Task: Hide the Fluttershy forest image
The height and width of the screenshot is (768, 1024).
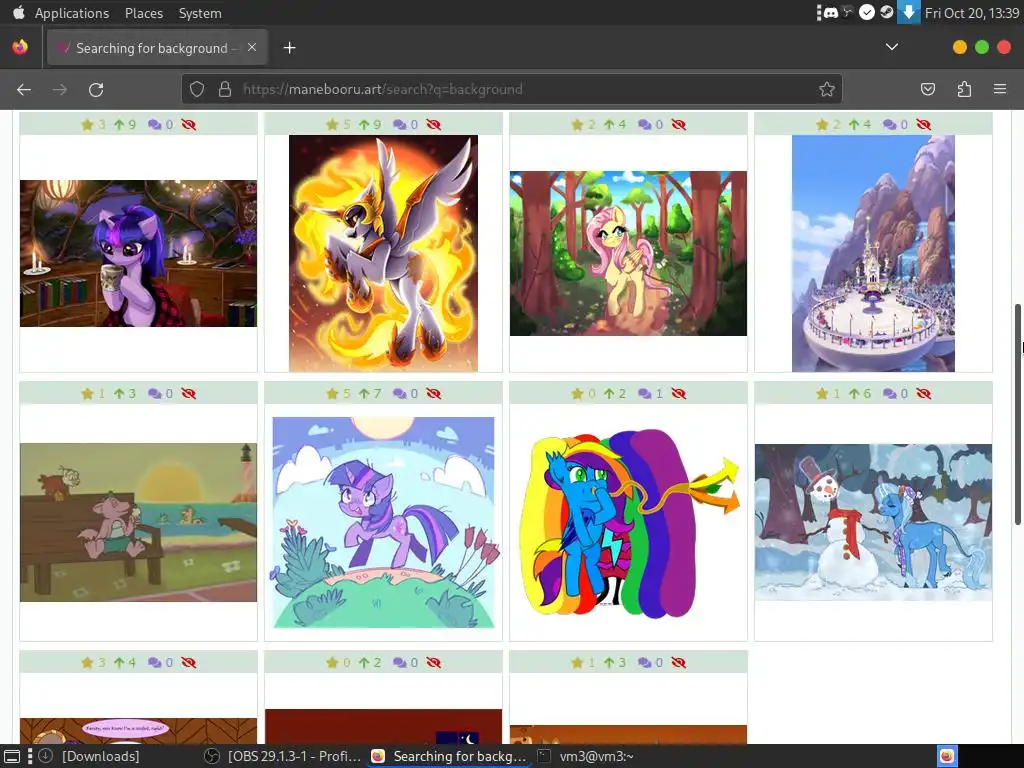Action: click(679, 125)
